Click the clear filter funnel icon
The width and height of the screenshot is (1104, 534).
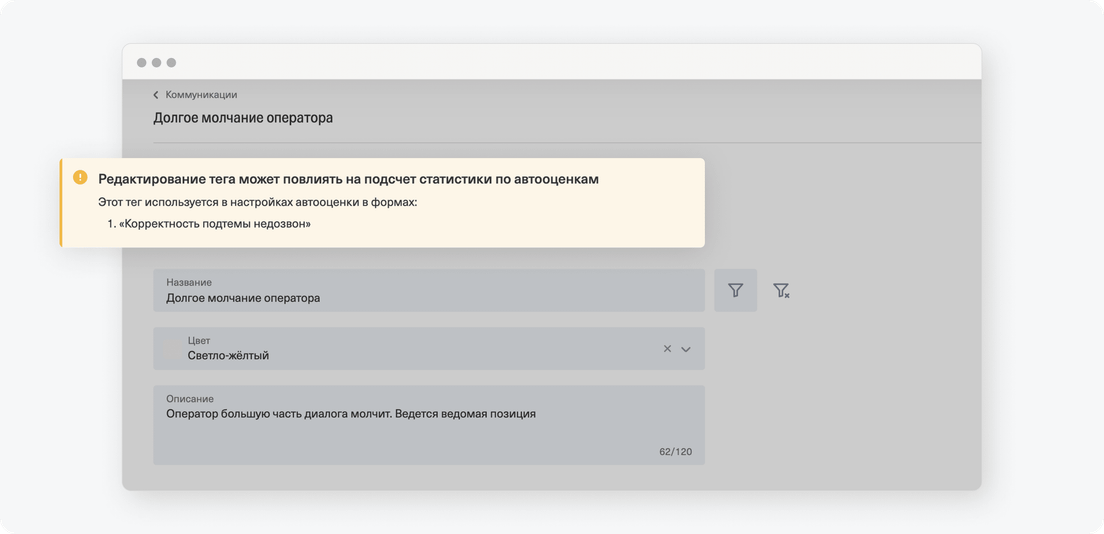coord(781,290)
